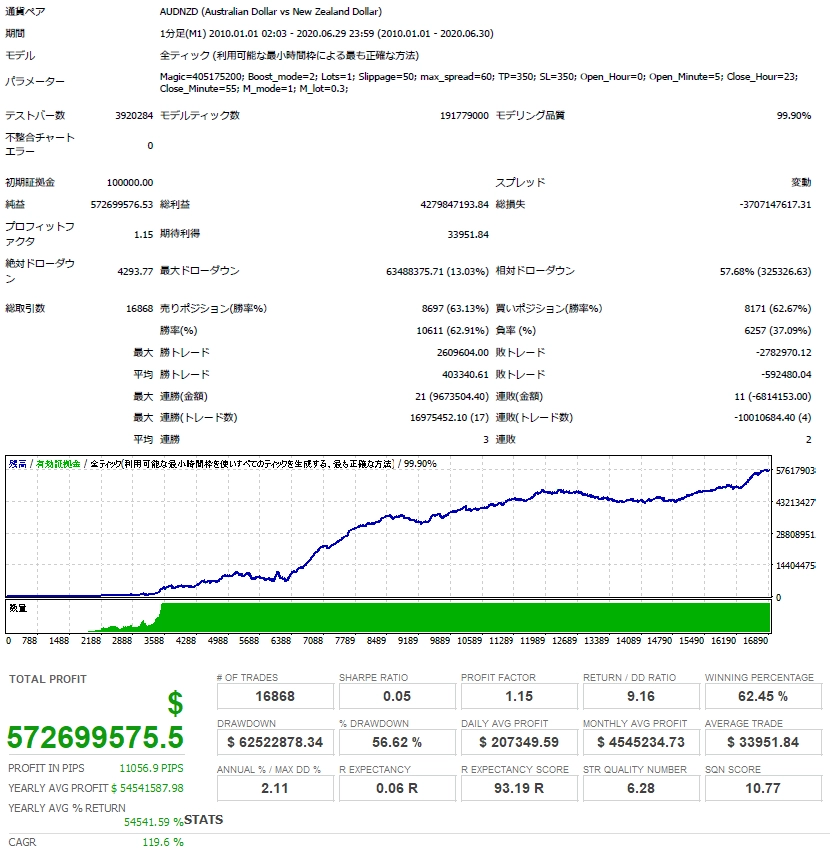
Task: Click the green volume chart area
Action: tap(465, 617)
